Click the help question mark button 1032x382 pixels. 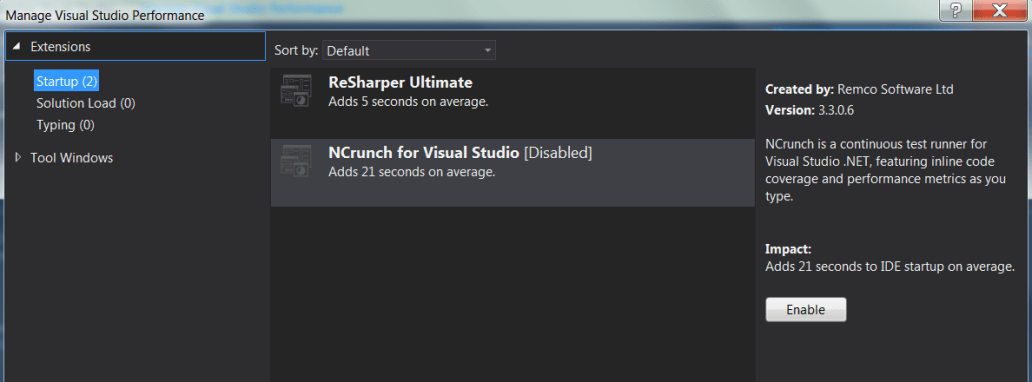coord(956,10)
